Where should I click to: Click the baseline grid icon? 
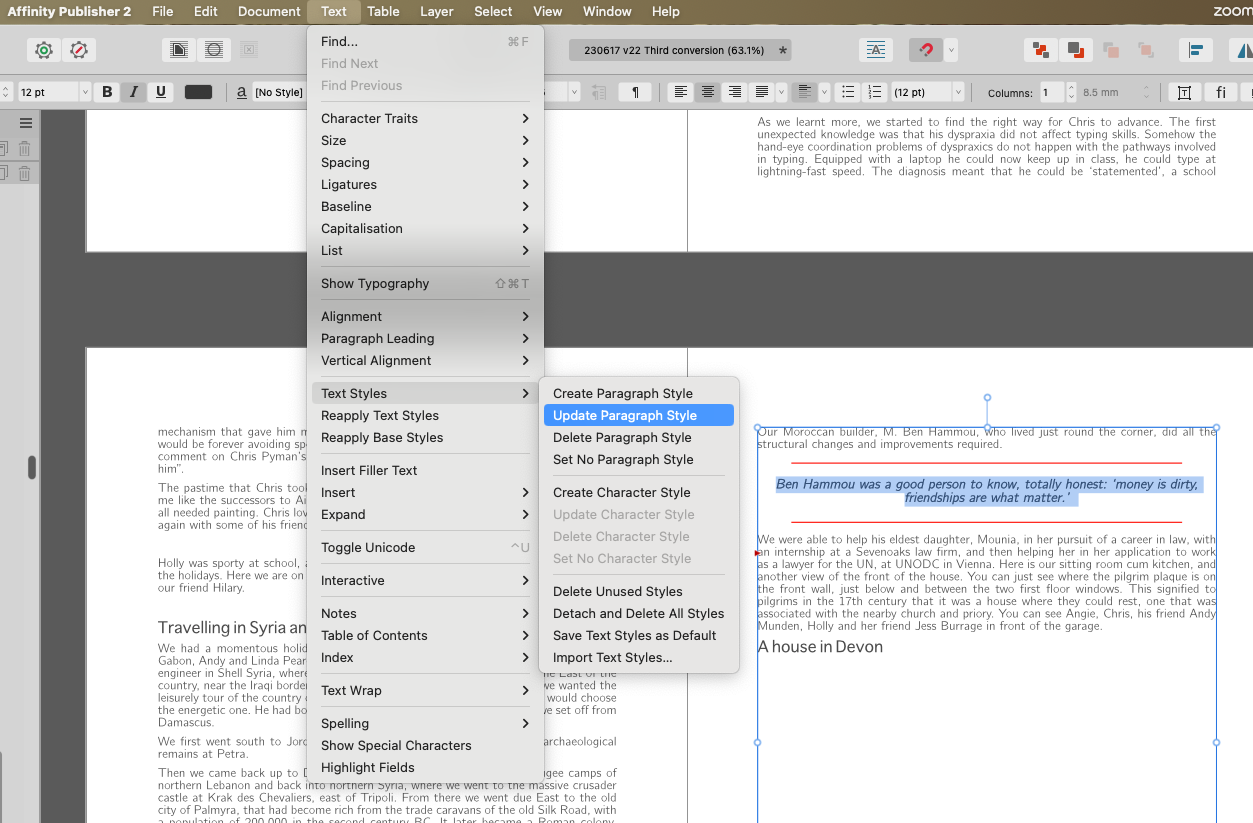coord(875,50)
